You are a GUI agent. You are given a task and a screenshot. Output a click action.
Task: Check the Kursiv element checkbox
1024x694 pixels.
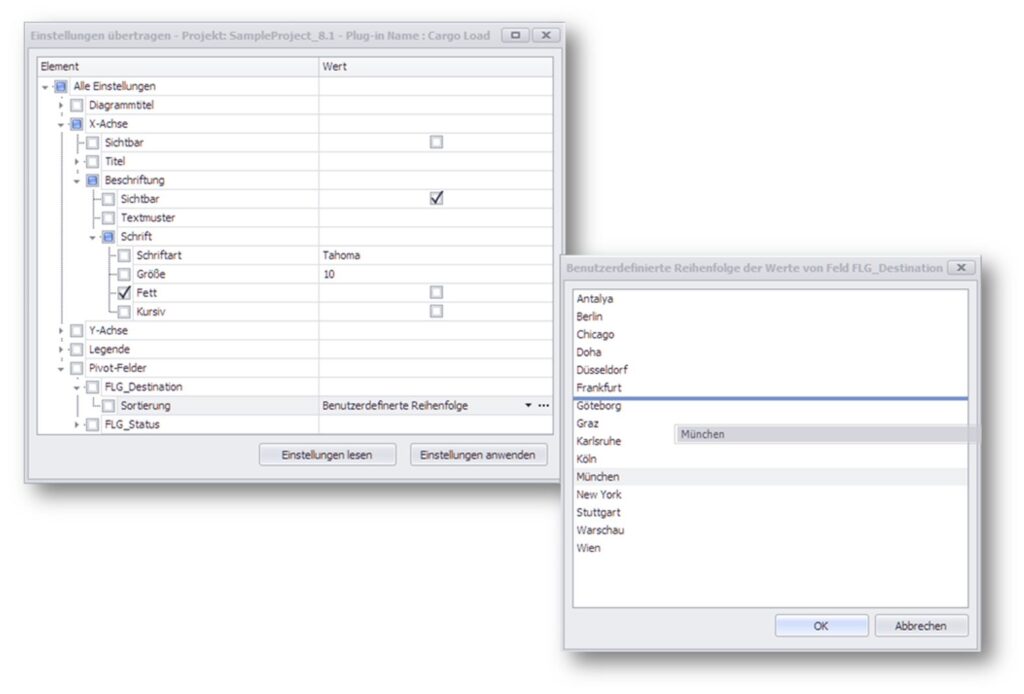[x=124, y=312]
